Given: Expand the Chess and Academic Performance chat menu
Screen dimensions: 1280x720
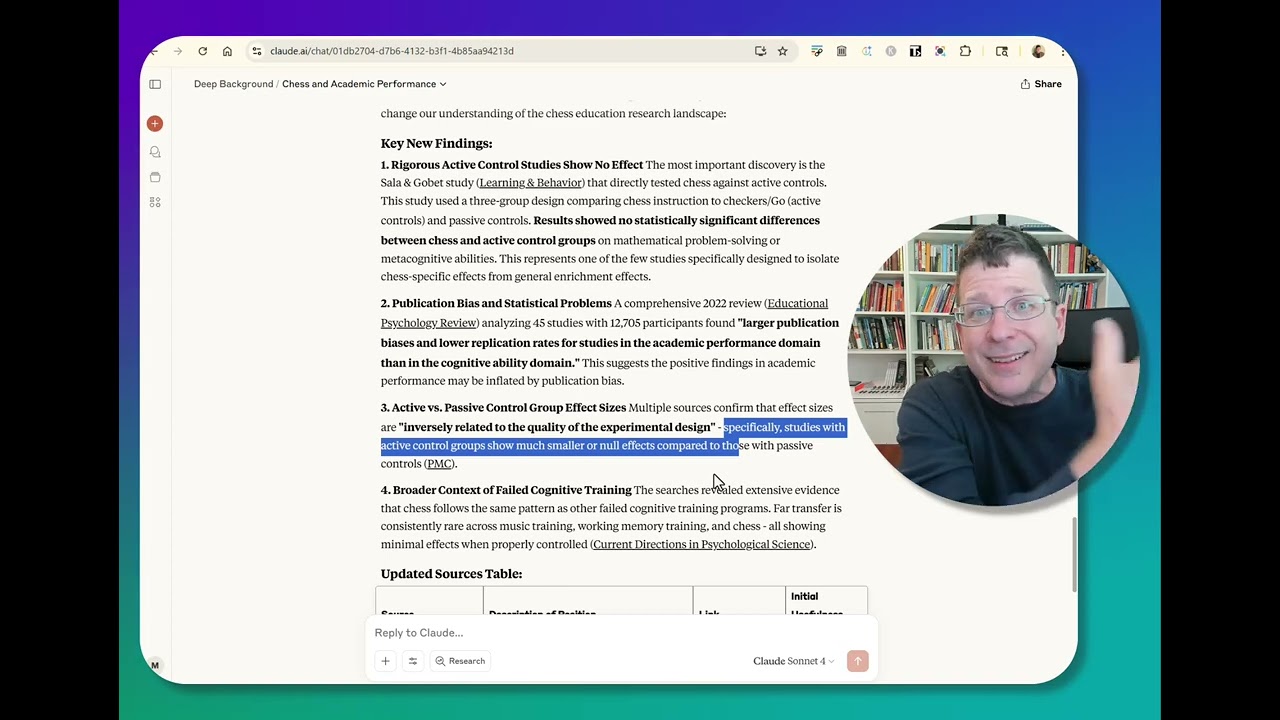Looking at the screenshot, I should pyautogui.click(x=364, y=84).
